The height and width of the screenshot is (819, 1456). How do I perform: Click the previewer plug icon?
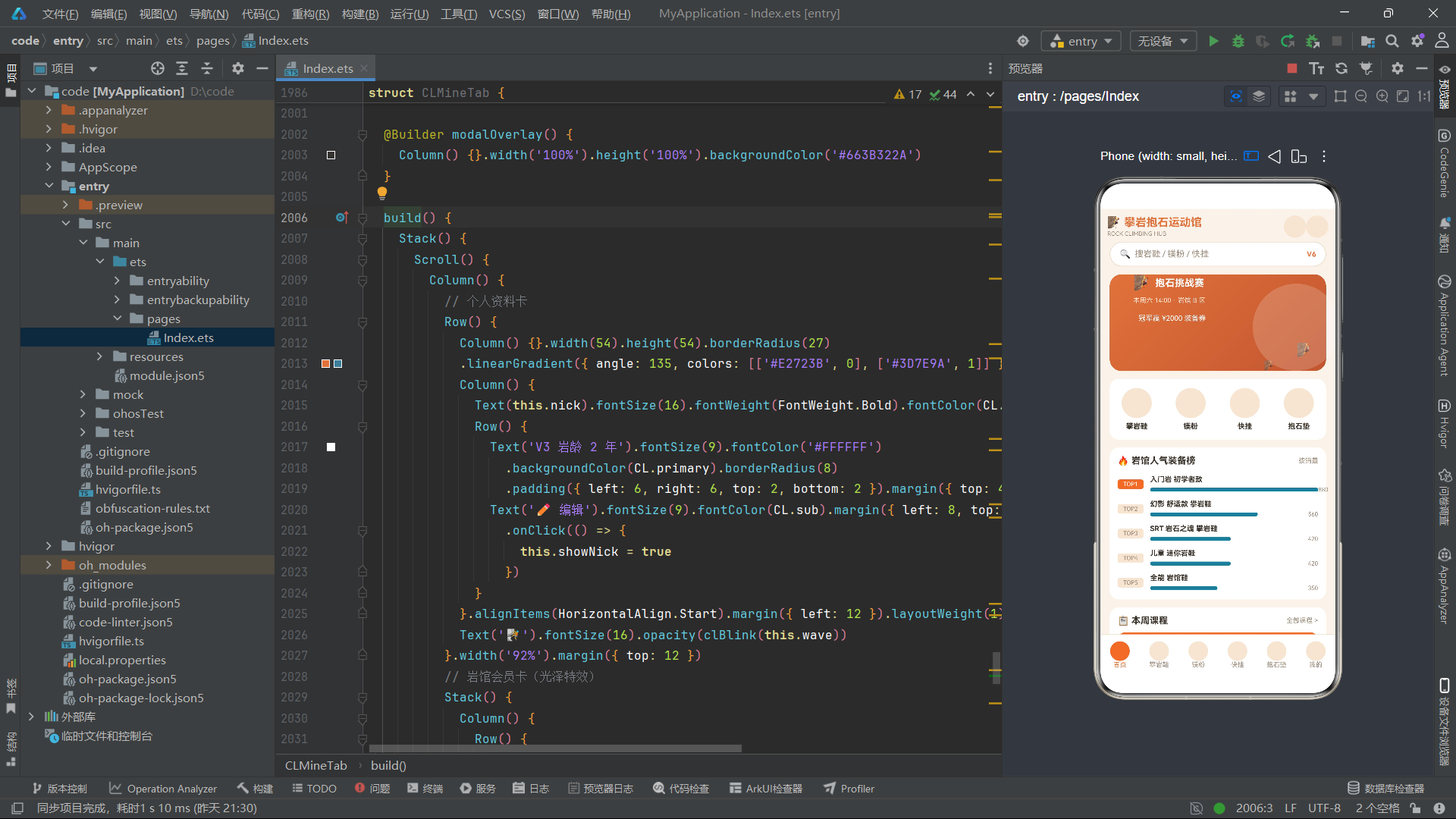click(1367, 68)
